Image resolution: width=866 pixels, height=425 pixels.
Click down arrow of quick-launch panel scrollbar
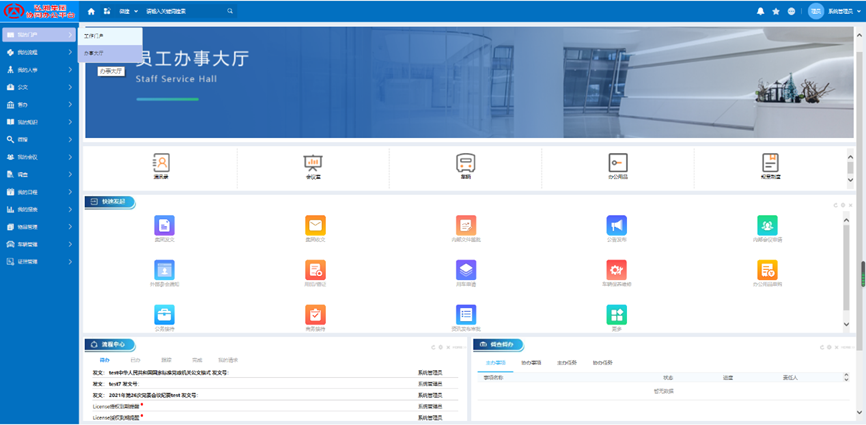click(846, 325)
